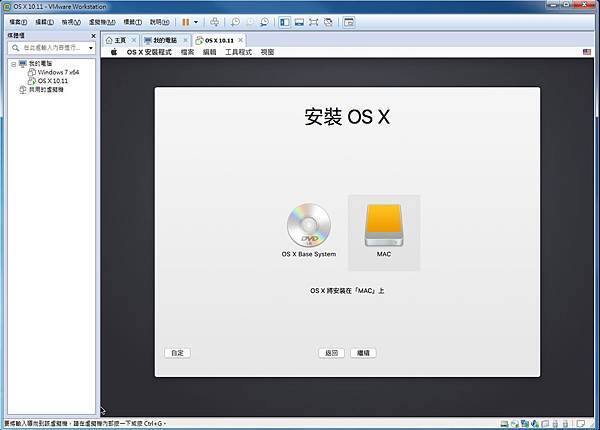Click the hard disk status bar icon
600x430 pixels.
(x=504, y=424)
